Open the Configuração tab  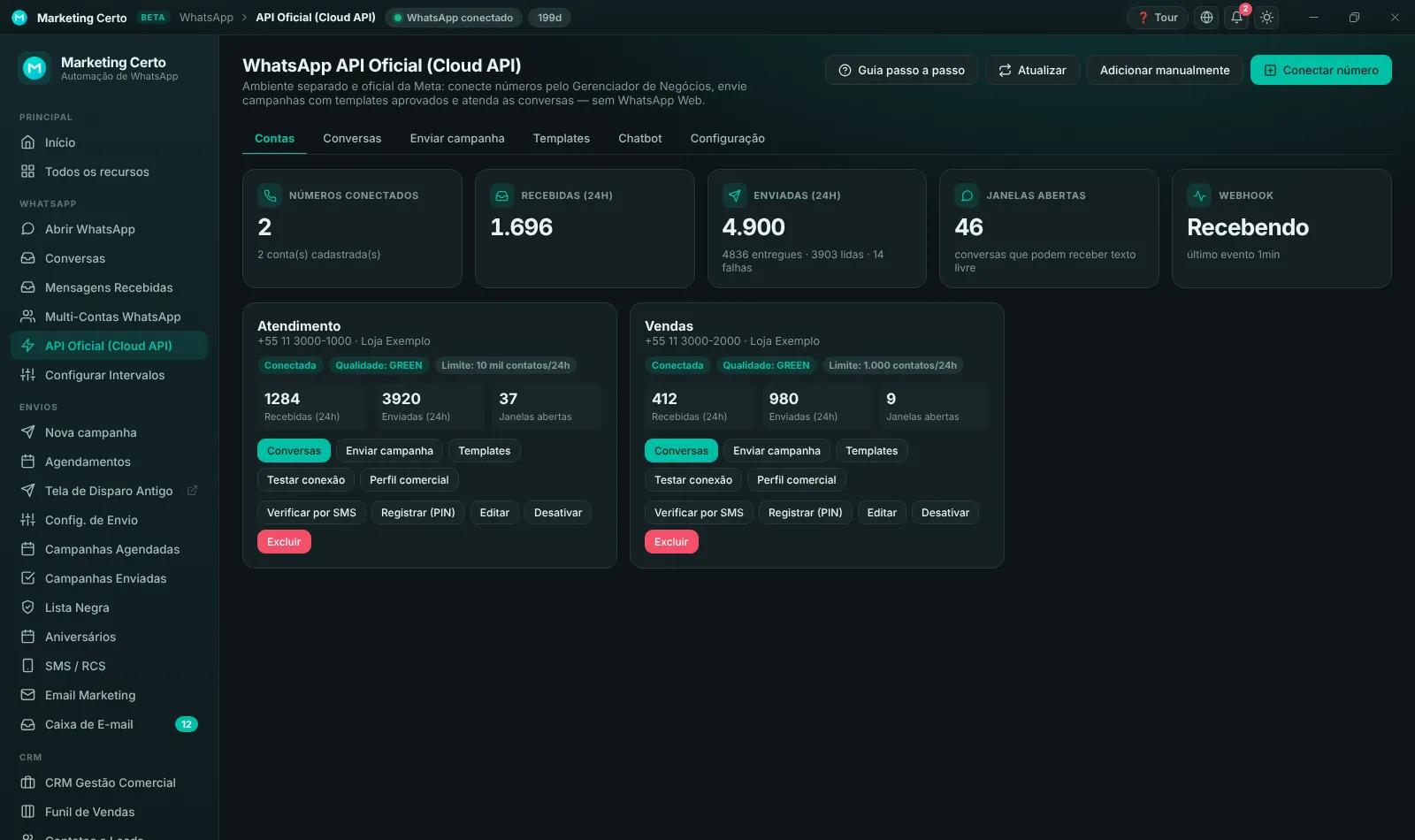(728, 139)
